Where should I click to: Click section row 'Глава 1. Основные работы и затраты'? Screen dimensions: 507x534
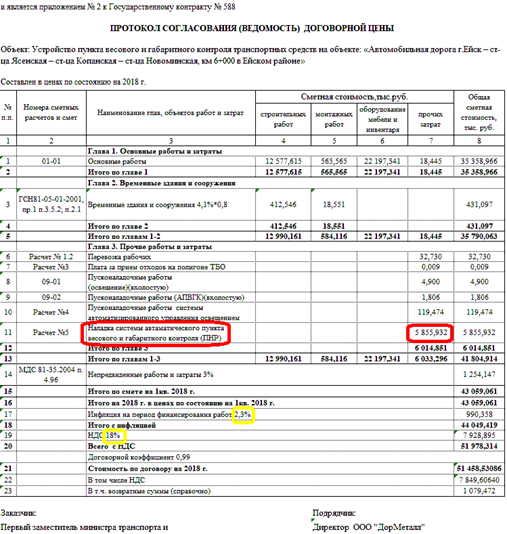tap(155, 151)
